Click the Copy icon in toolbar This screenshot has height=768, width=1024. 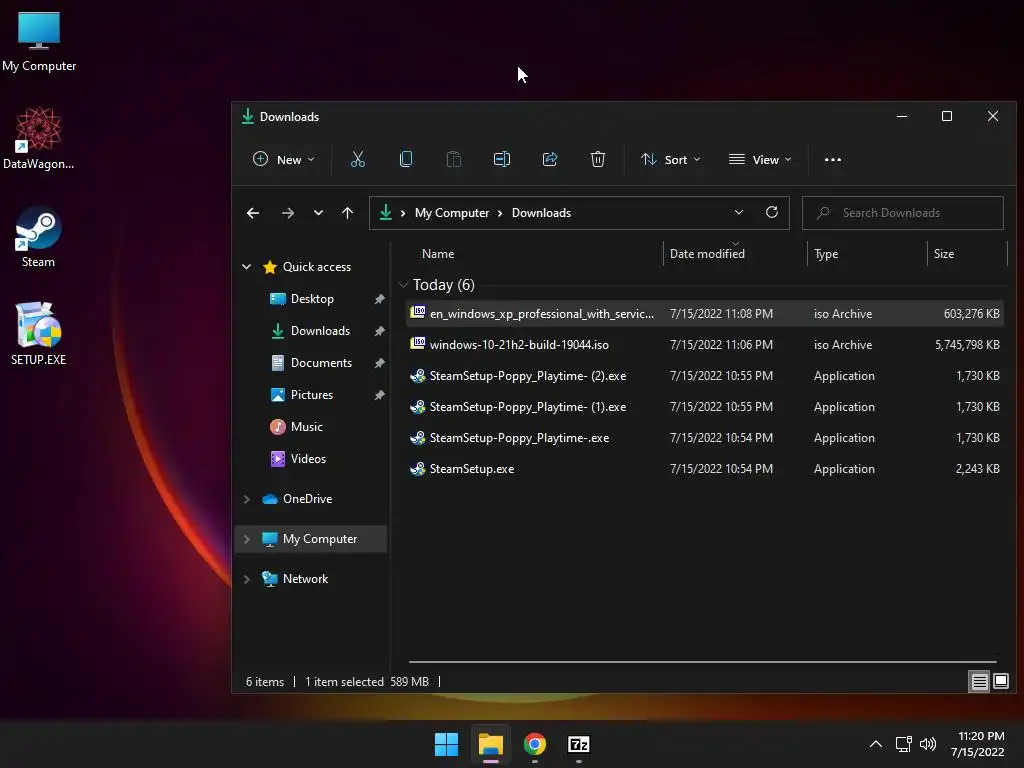tap(406, 159)
